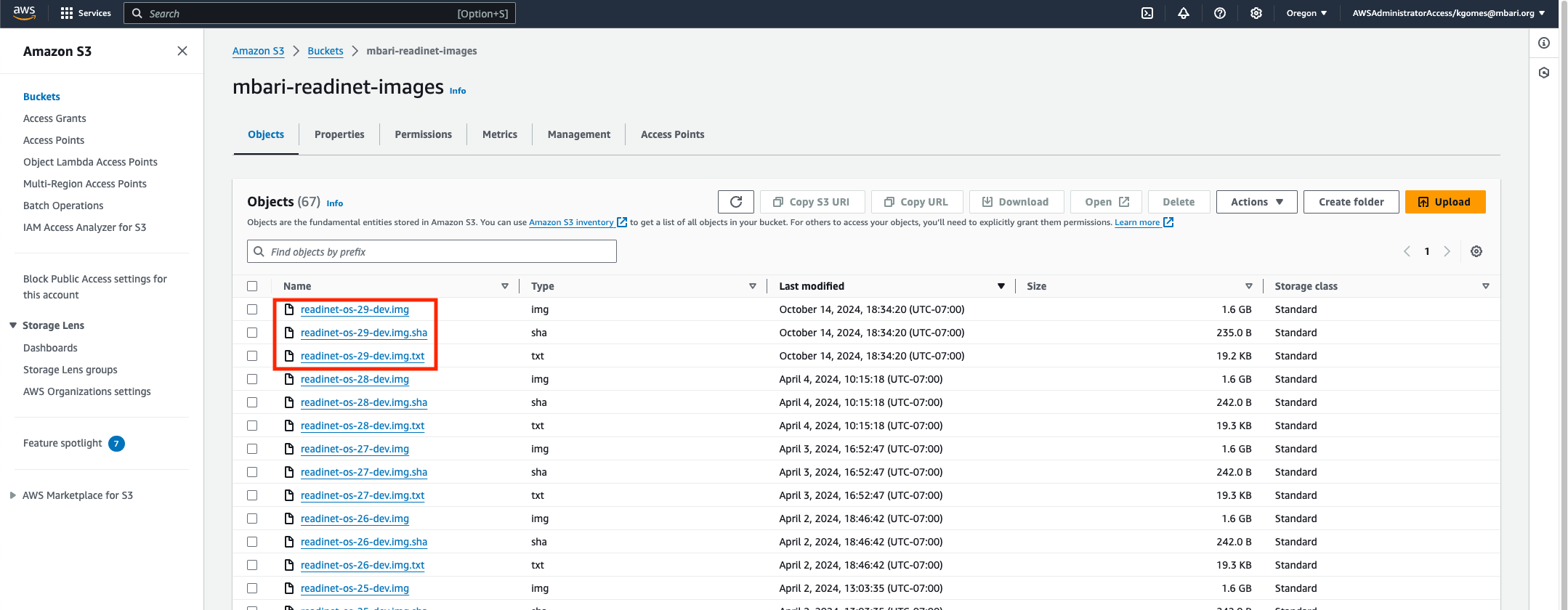Close the Amazon S3 side panel

tap(182, 51)
